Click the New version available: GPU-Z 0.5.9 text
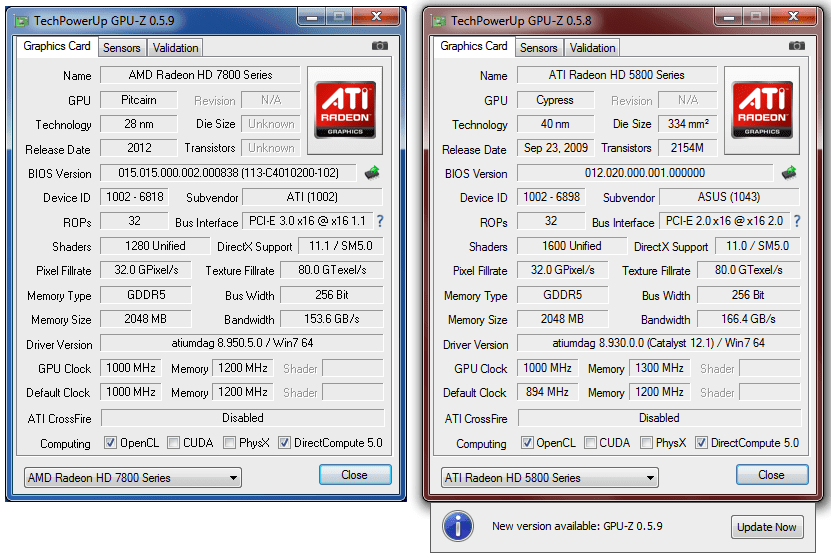 coord(577,526)
